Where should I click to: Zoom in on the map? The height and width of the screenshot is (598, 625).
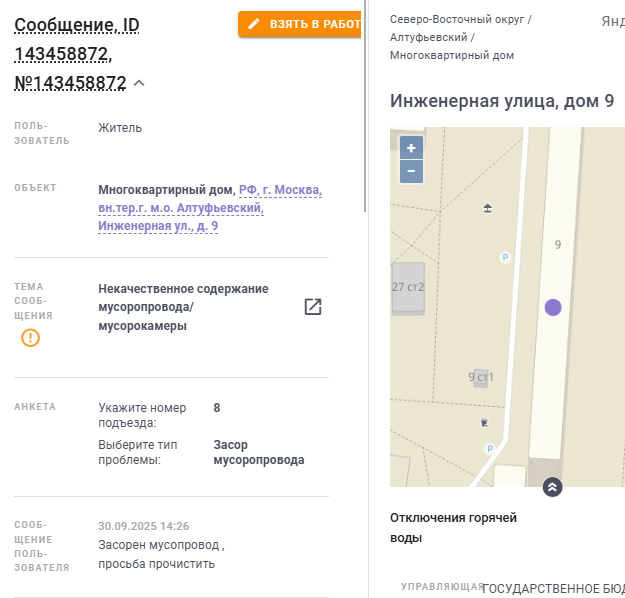pos(411,148)
